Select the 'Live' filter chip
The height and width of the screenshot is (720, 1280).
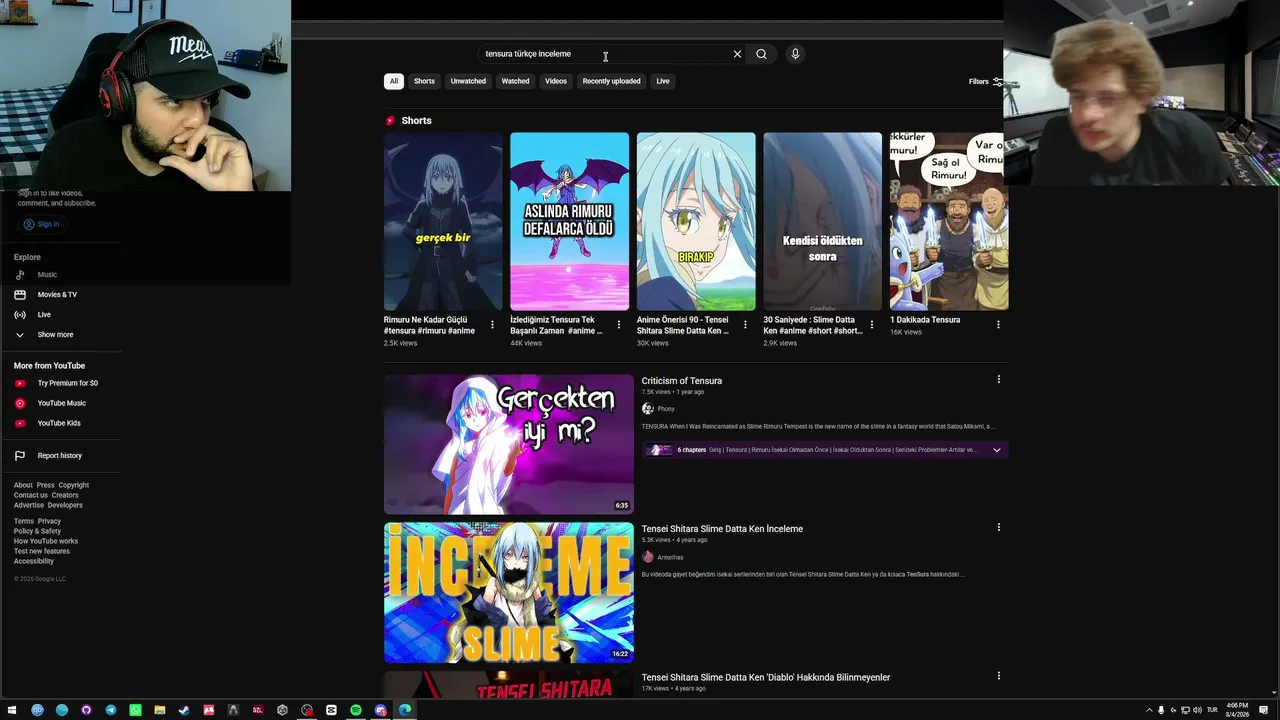pos(663,81)
